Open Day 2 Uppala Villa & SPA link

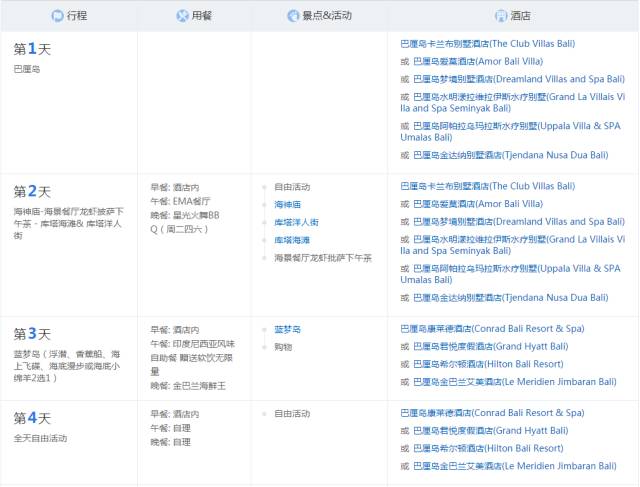(x=510, y=274)
